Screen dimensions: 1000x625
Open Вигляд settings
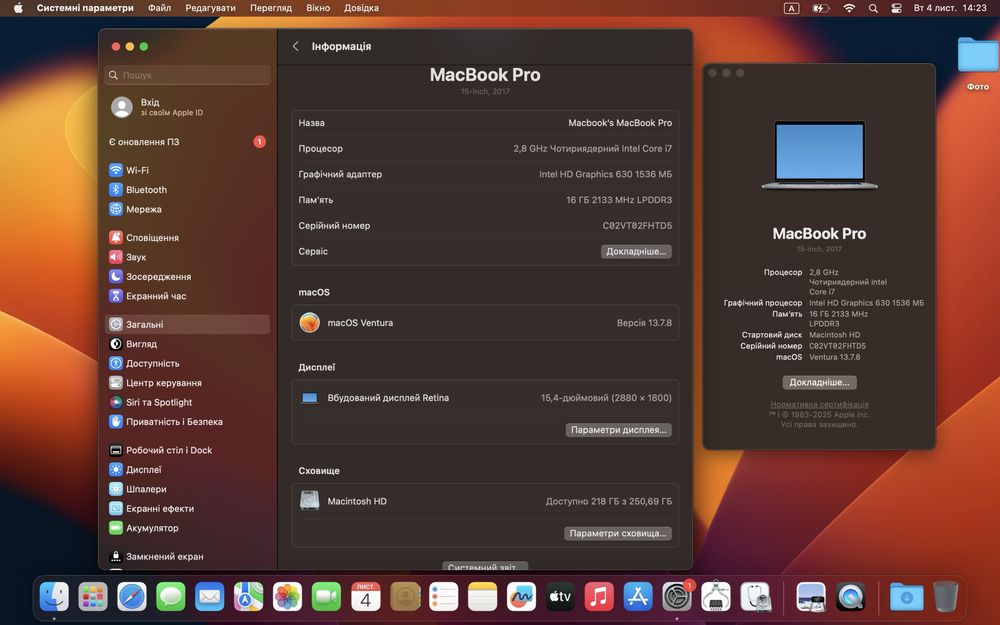[x=188, y=344]
